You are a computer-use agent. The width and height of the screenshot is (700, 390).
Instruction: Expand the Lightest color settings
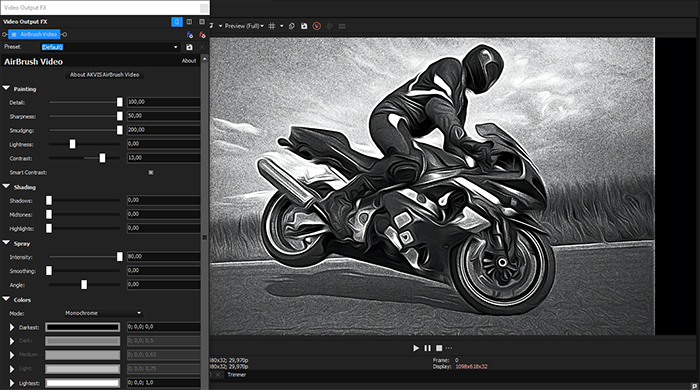(x=12, y=383)
